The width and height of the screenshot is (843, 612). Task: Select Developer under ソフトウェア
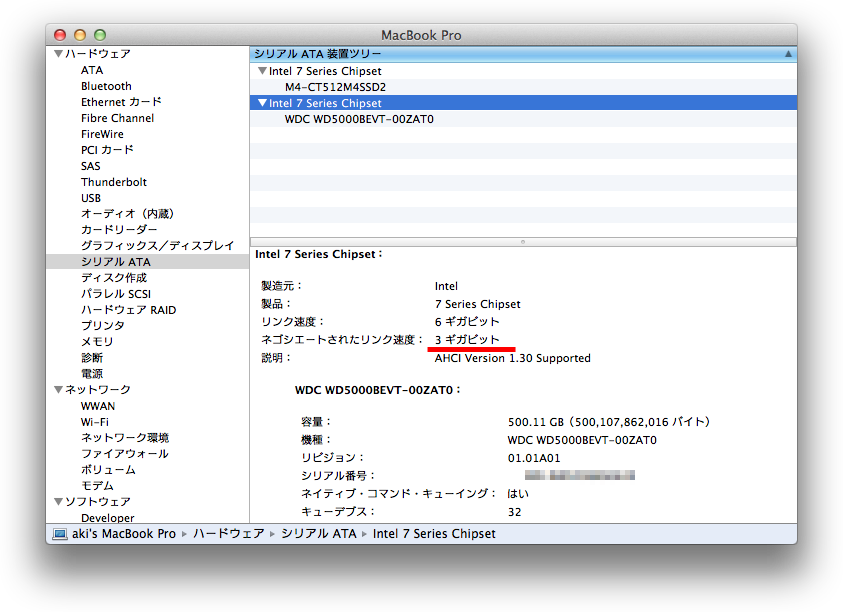click(108, 517)
